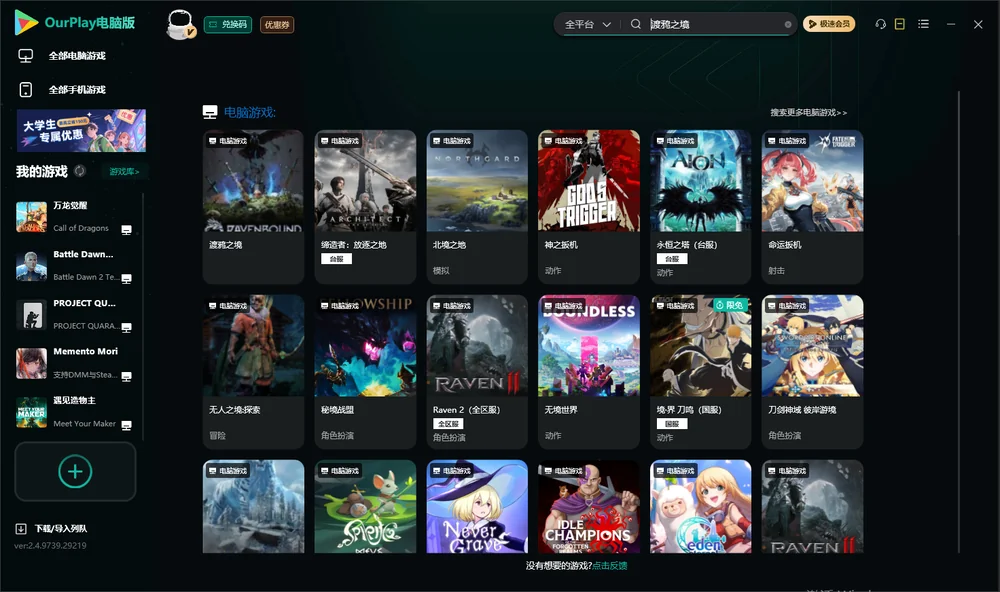Open the 大学生专属优惠 promo banner
The width and height of the screenshot is (1000, 592).
(x=81, y=131)
